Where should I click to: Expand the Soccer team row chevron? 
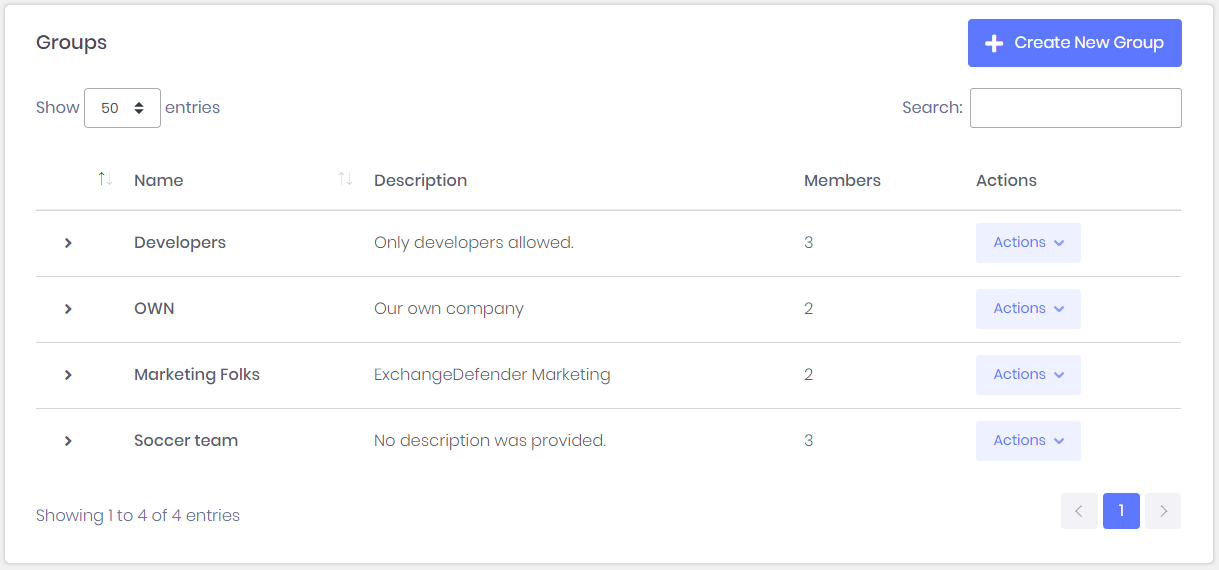68,441
